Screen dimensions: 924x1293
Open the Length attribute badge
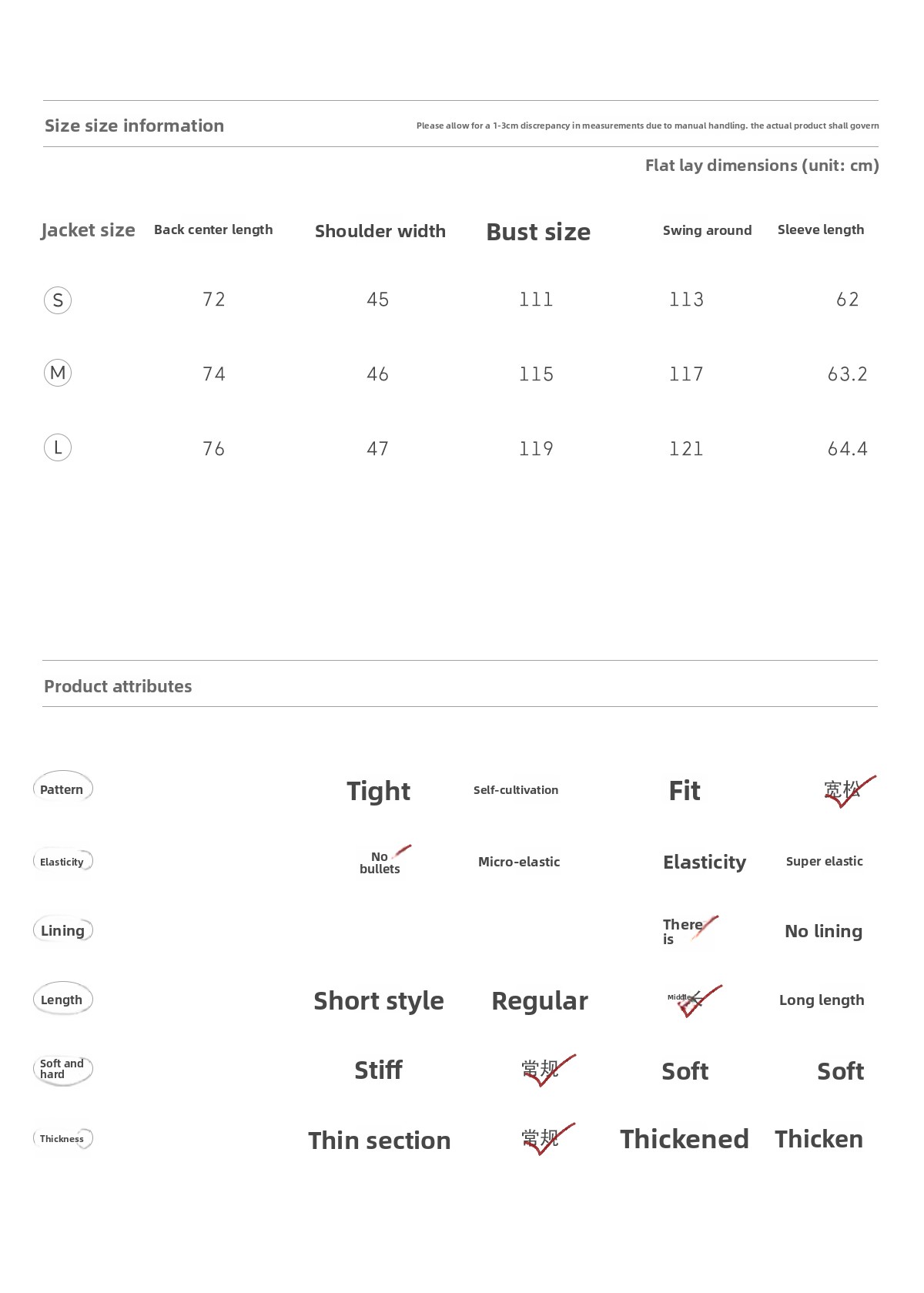tap(62, 1000)
